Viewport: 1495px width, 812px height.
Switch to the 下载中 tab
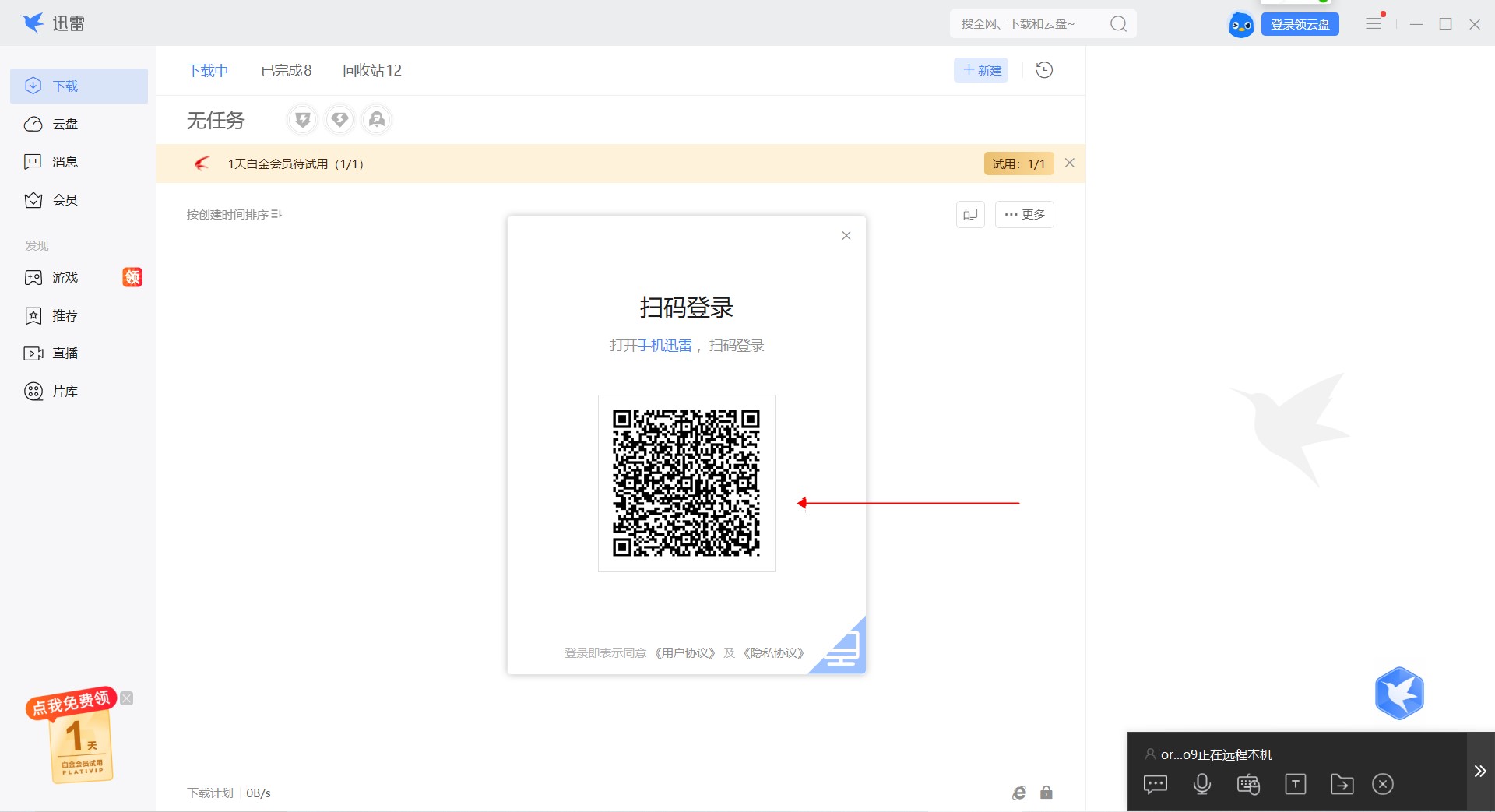pos(208,71)
